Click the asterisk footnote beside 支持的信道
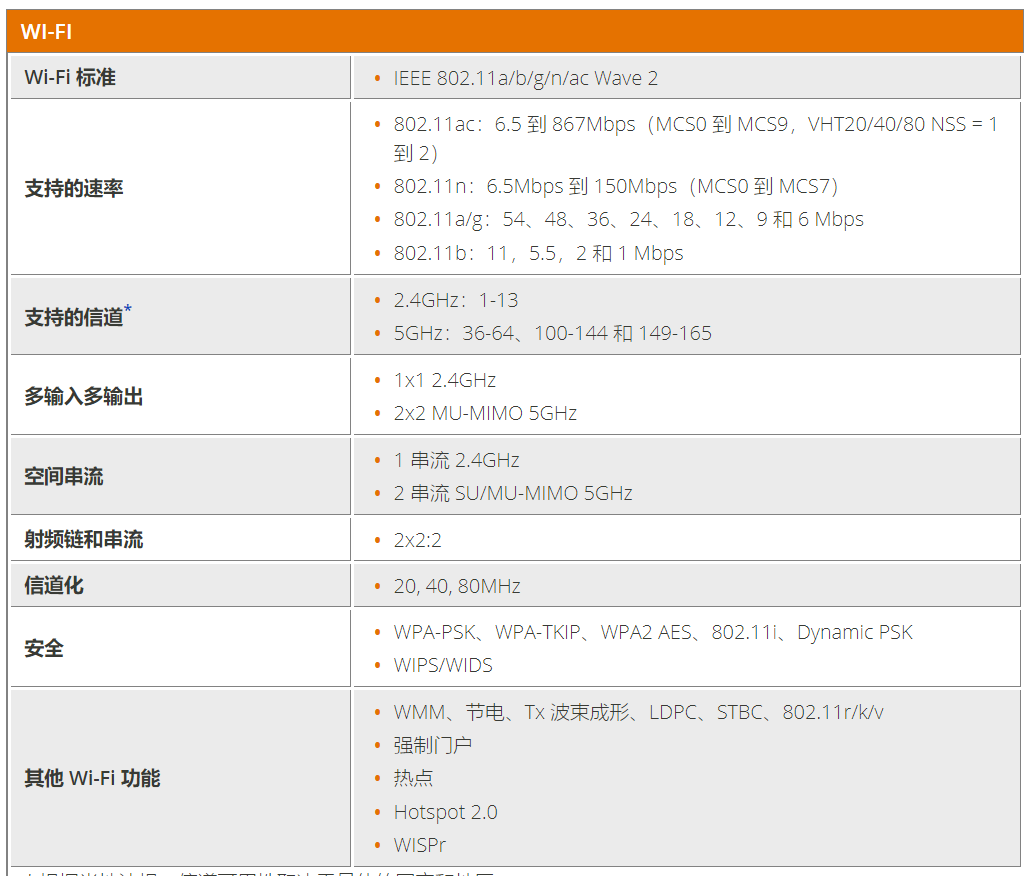 (128, 311)
